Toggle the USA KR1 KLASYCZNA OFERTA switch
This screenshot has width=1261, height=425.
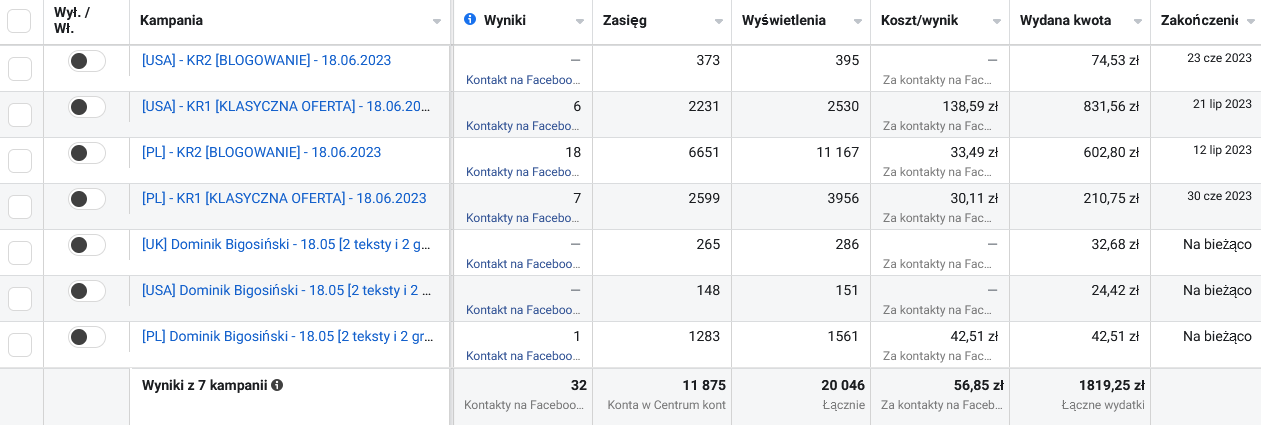tap(86, 107)
